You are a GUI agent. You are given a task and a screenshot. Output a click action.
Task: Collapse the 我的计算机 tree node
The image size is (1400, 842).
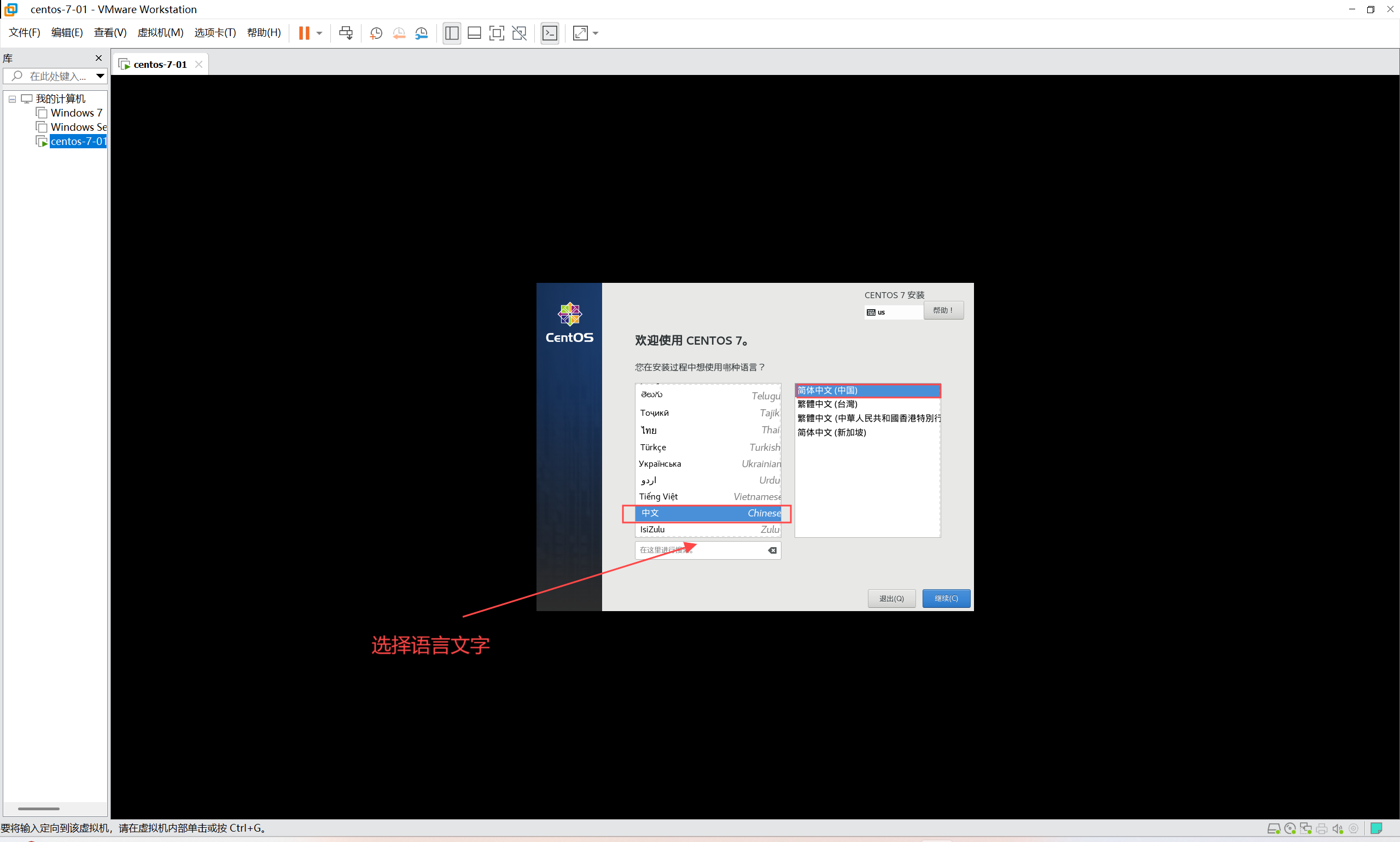click(x=12, y=98)
